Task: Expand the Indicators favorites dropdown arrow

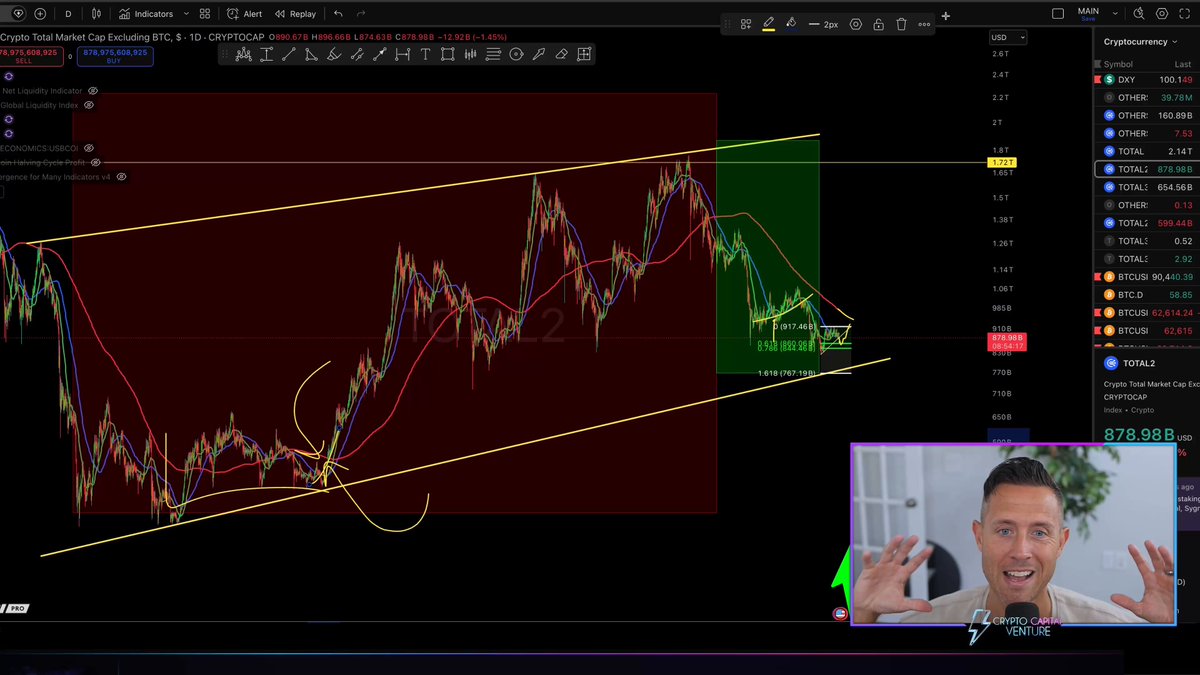Action: pyautogui.click(x=186, y=14)
